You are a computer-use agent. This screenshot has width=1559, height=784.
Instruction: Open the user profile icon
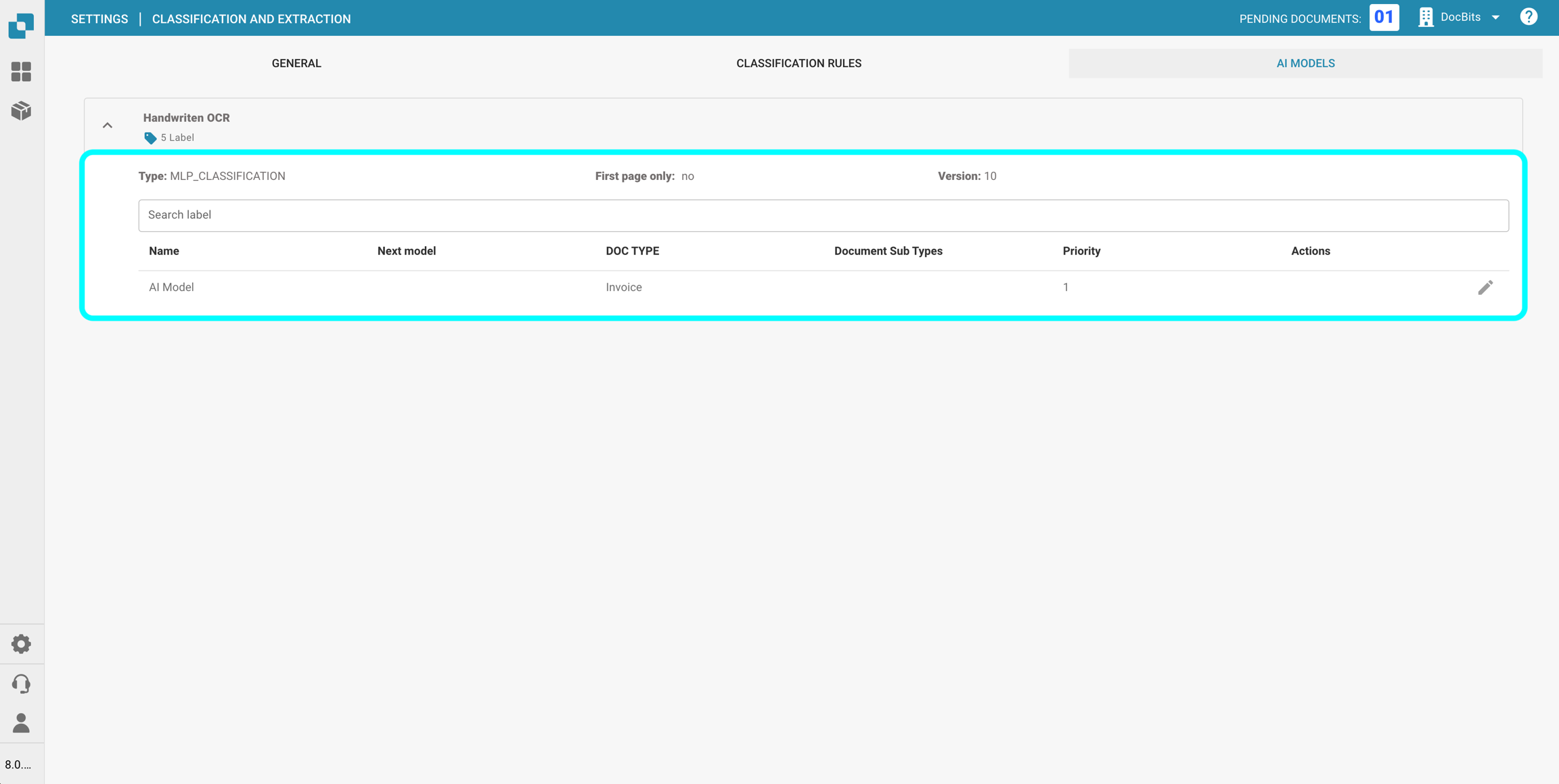pyautogui.click(x=21, y=723)
